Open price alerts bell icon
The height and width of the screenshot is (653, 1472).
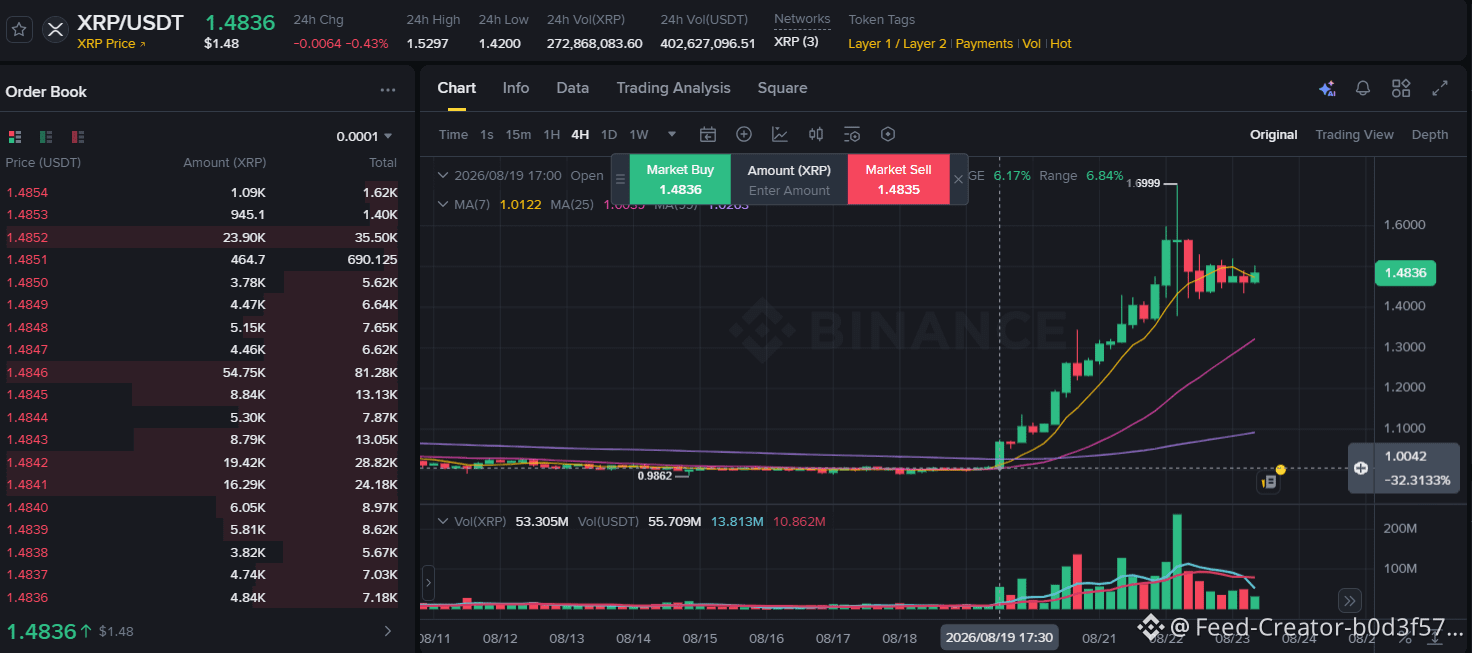[x=1363, y=88]
